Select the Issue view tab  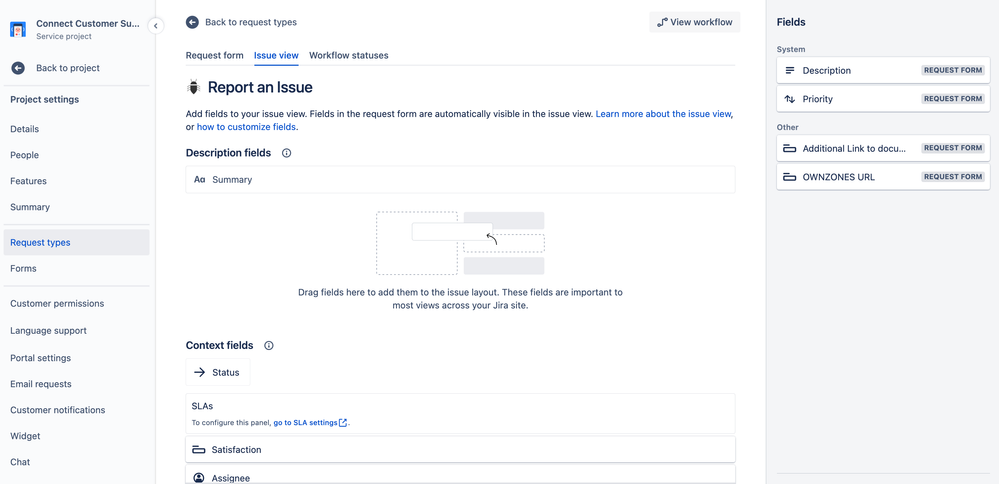[x=276, y=55]
